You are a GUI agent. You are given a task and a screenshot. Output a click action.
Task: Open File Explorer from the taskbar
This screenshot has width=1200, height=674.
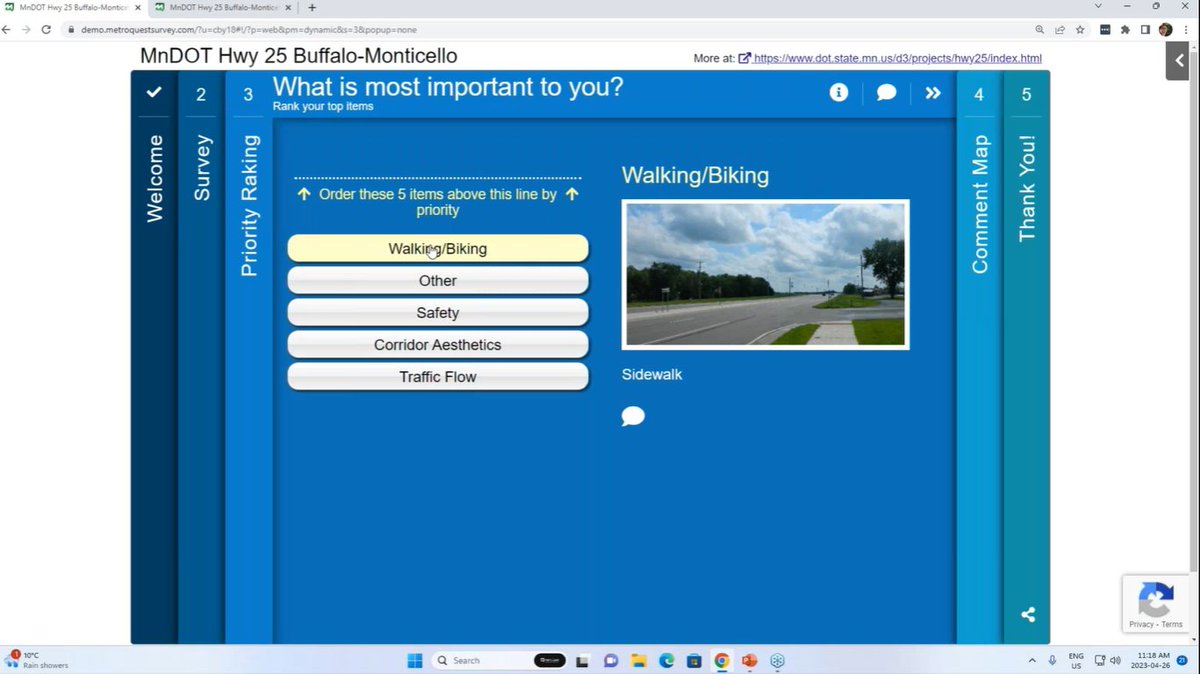[639, 660]
